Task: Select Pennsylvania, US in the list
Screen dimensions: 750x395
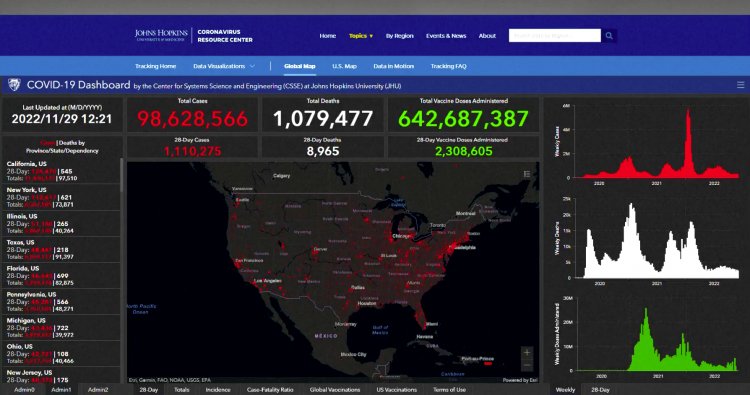Action: [x=61, y=301]
